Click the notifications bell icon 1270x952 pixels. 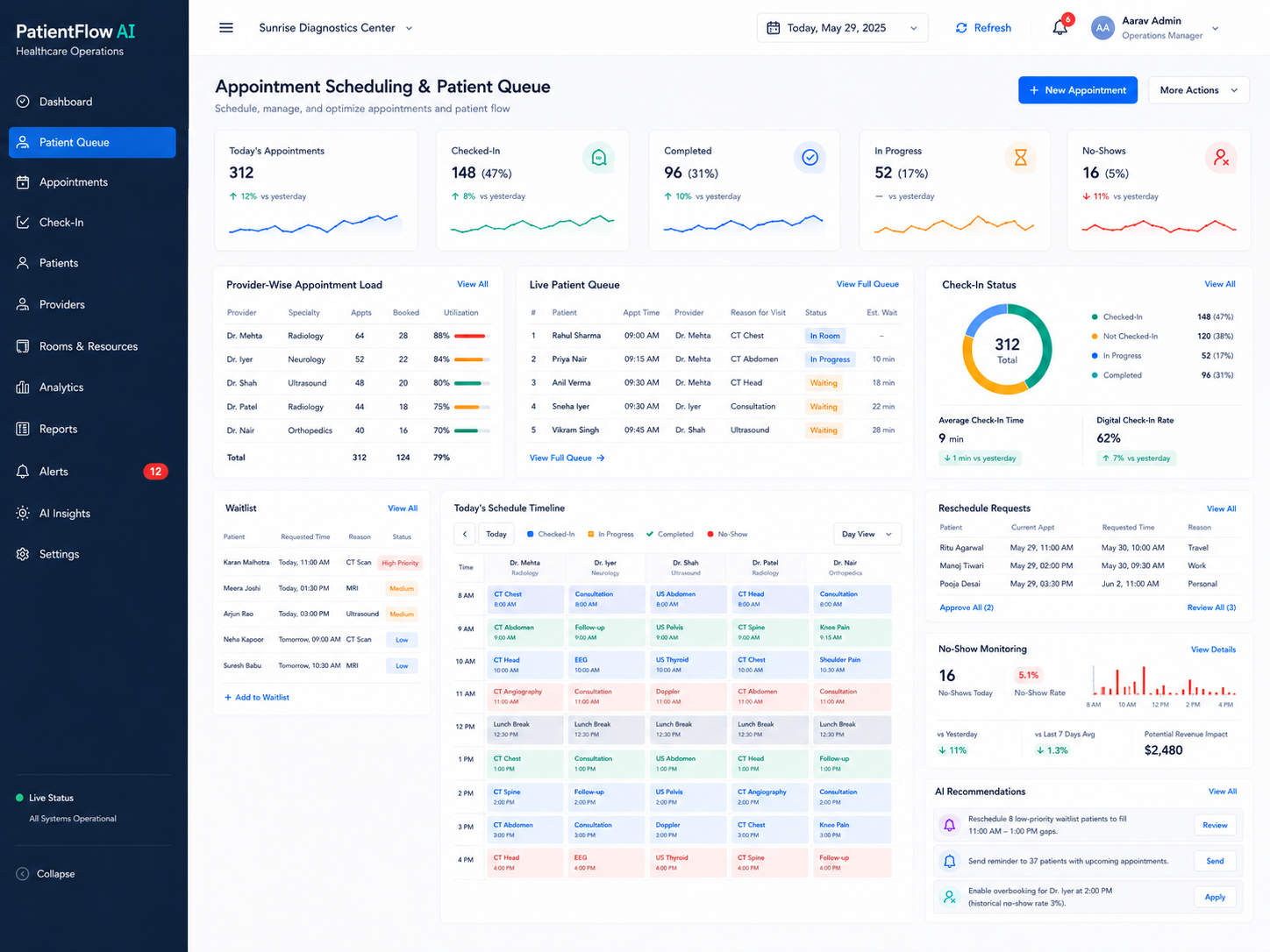(1060, 28)
